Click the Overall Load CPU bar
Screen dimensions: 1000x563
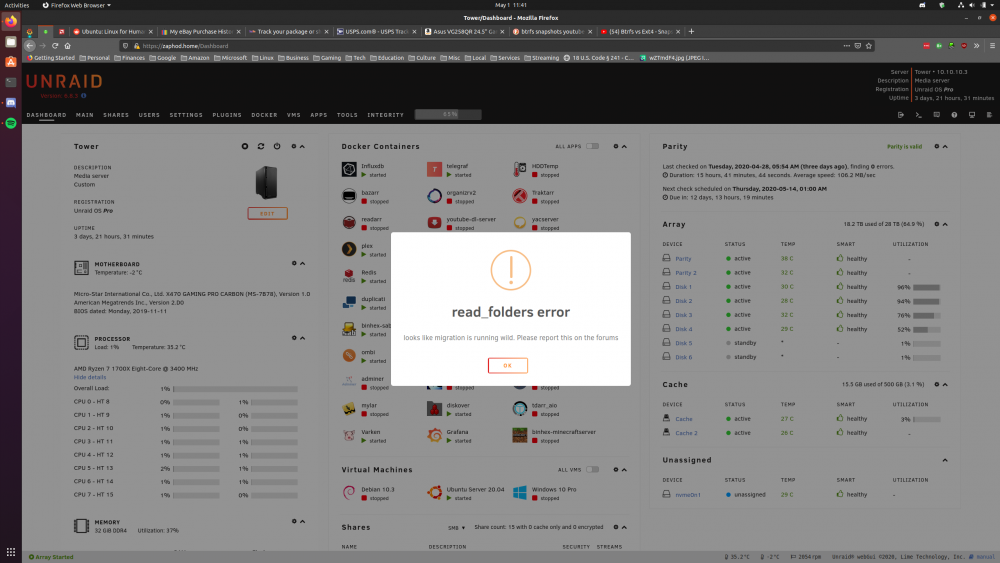[x=235, y=388]
